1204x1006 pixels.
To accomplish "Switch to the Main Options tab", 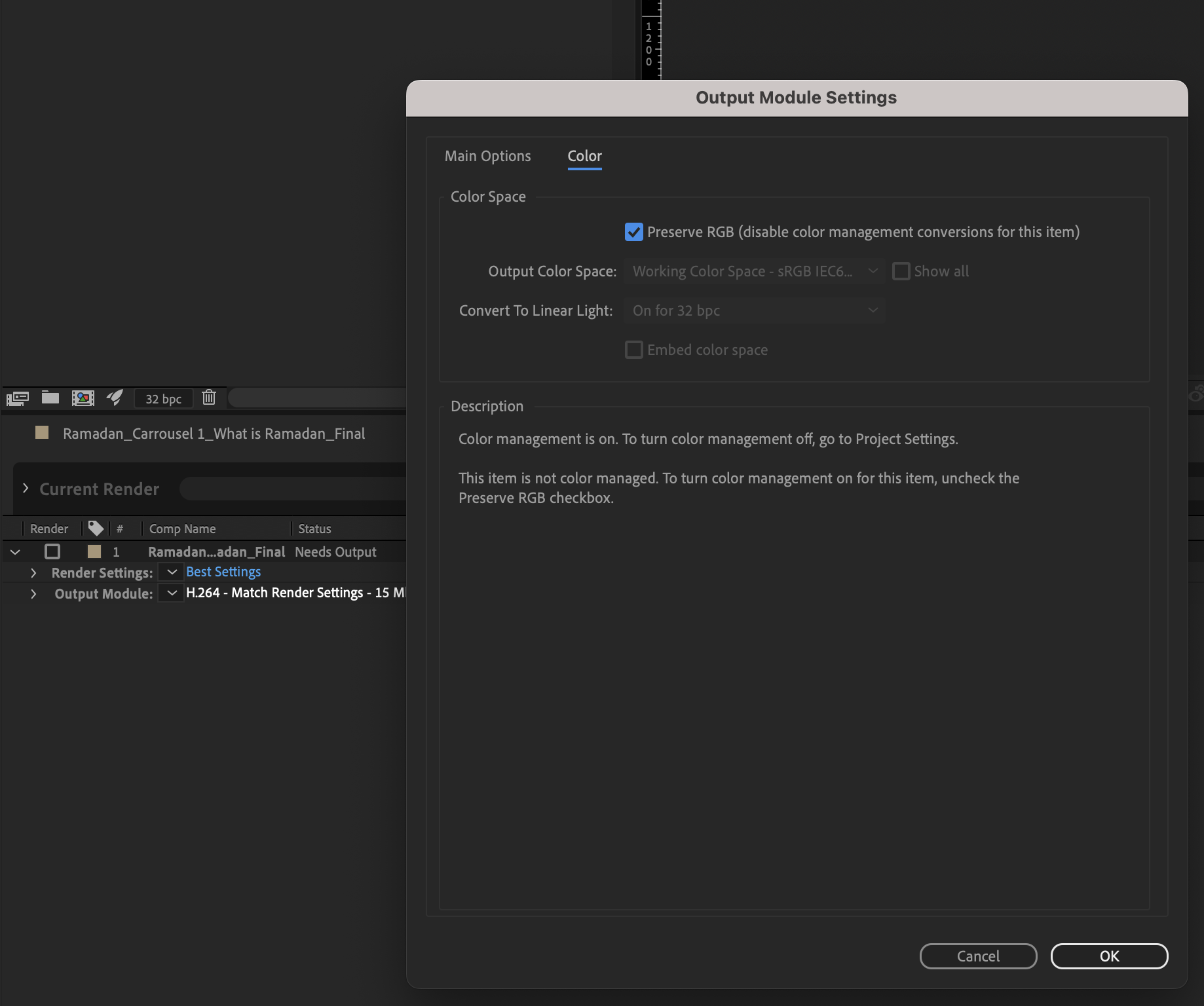I will pos(487,156).
